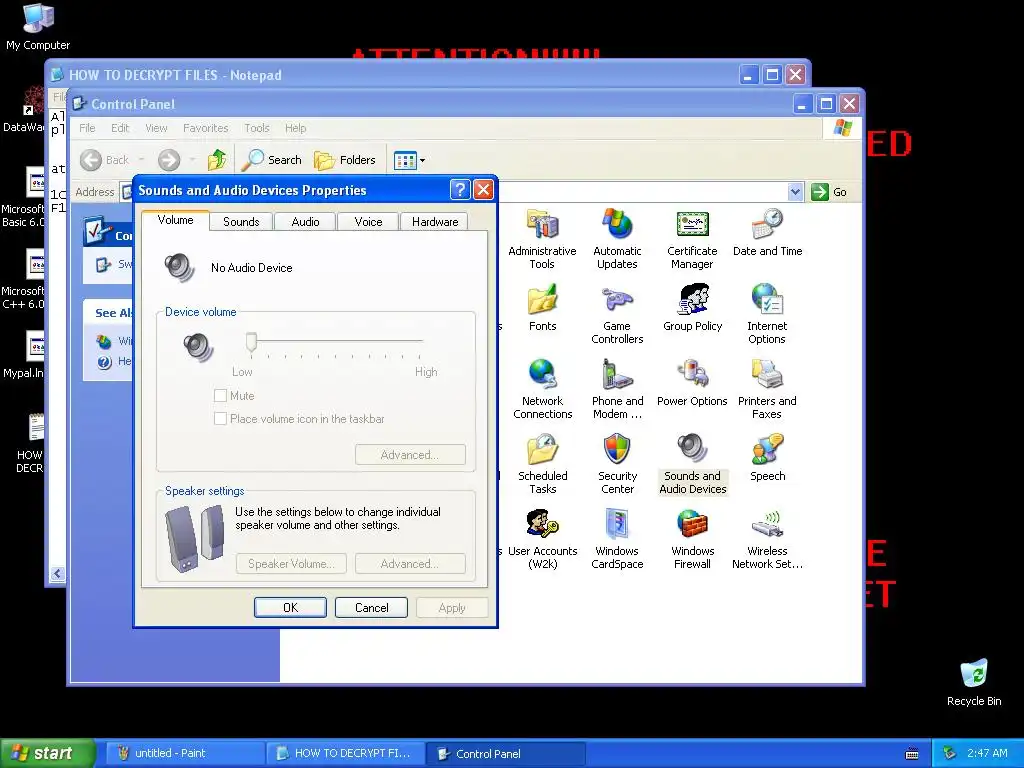1024x768 pixels.
Task: Toggle the Folders pane button
Action: [x=345, y=159]
